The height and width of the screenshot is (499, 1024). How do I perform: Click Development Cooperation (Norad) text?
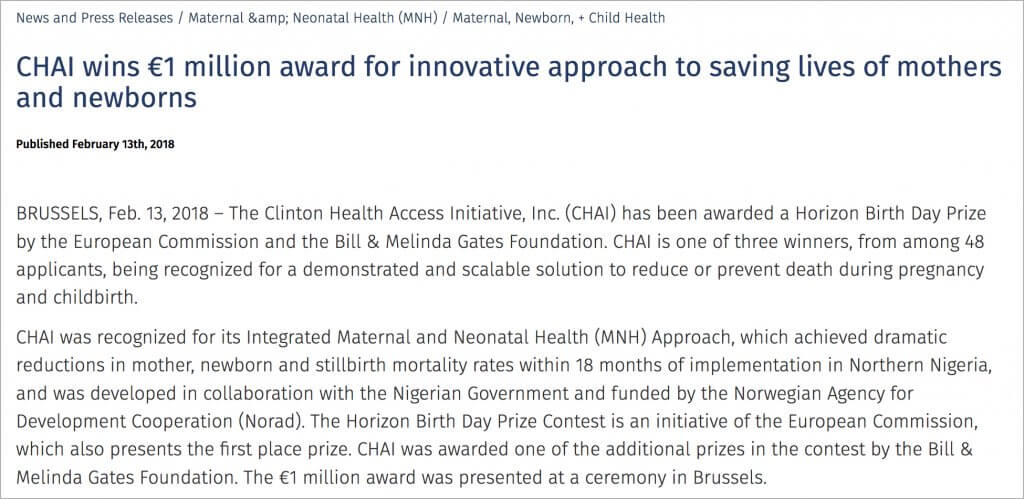(160, 421)
